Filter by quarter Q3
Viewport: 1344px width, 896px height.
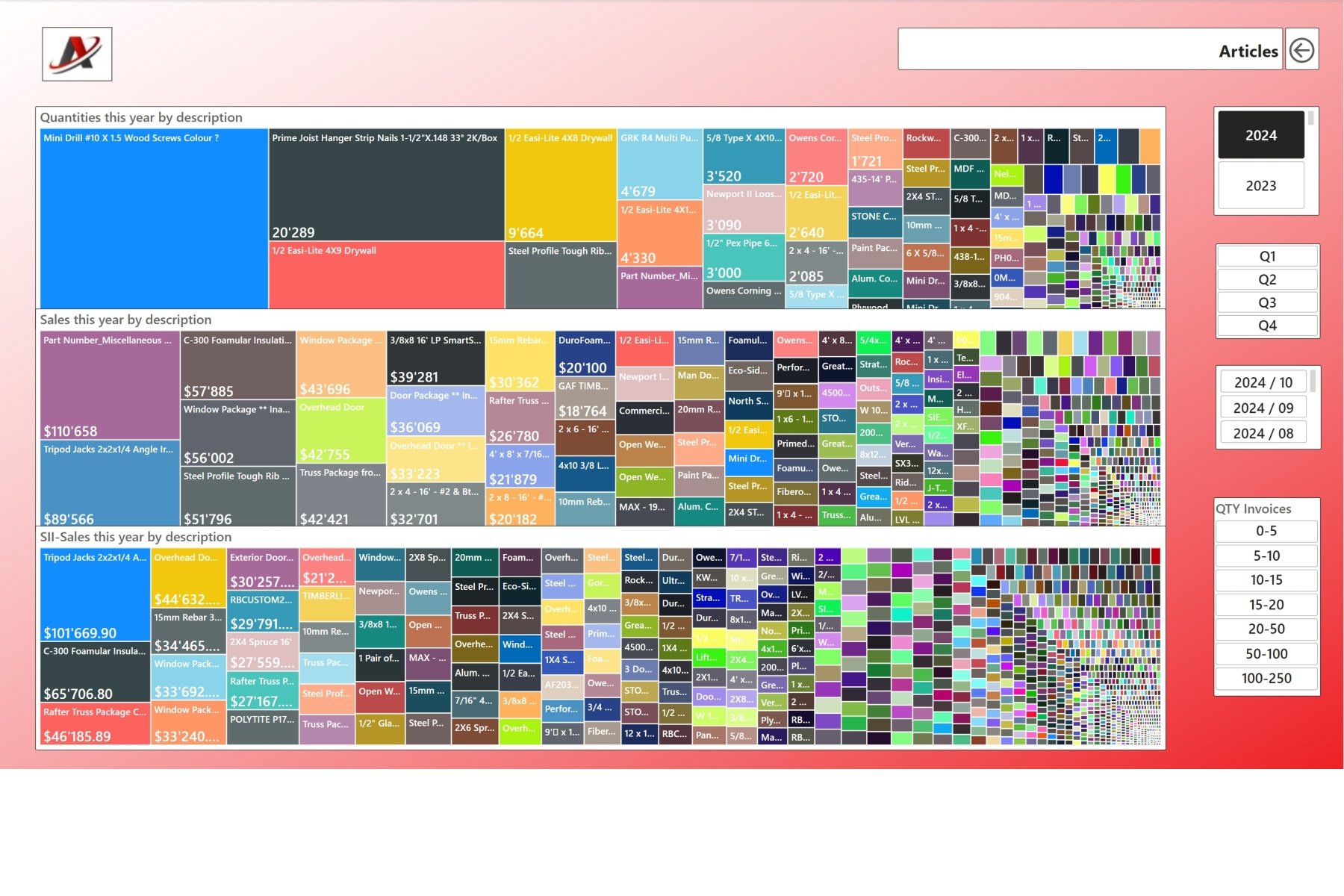pyautogui.click(x=1267, y=302)
